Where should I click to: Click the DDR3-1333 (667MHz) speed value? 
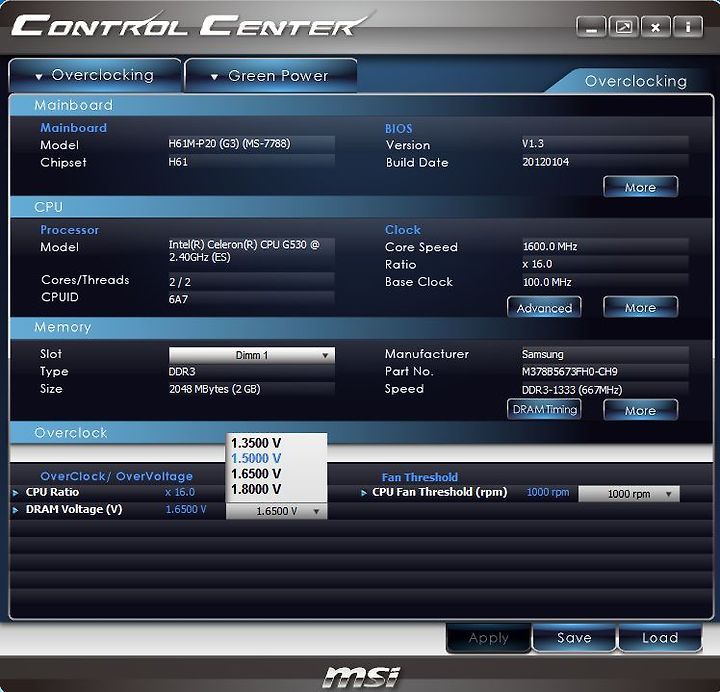tap(572, 390)
